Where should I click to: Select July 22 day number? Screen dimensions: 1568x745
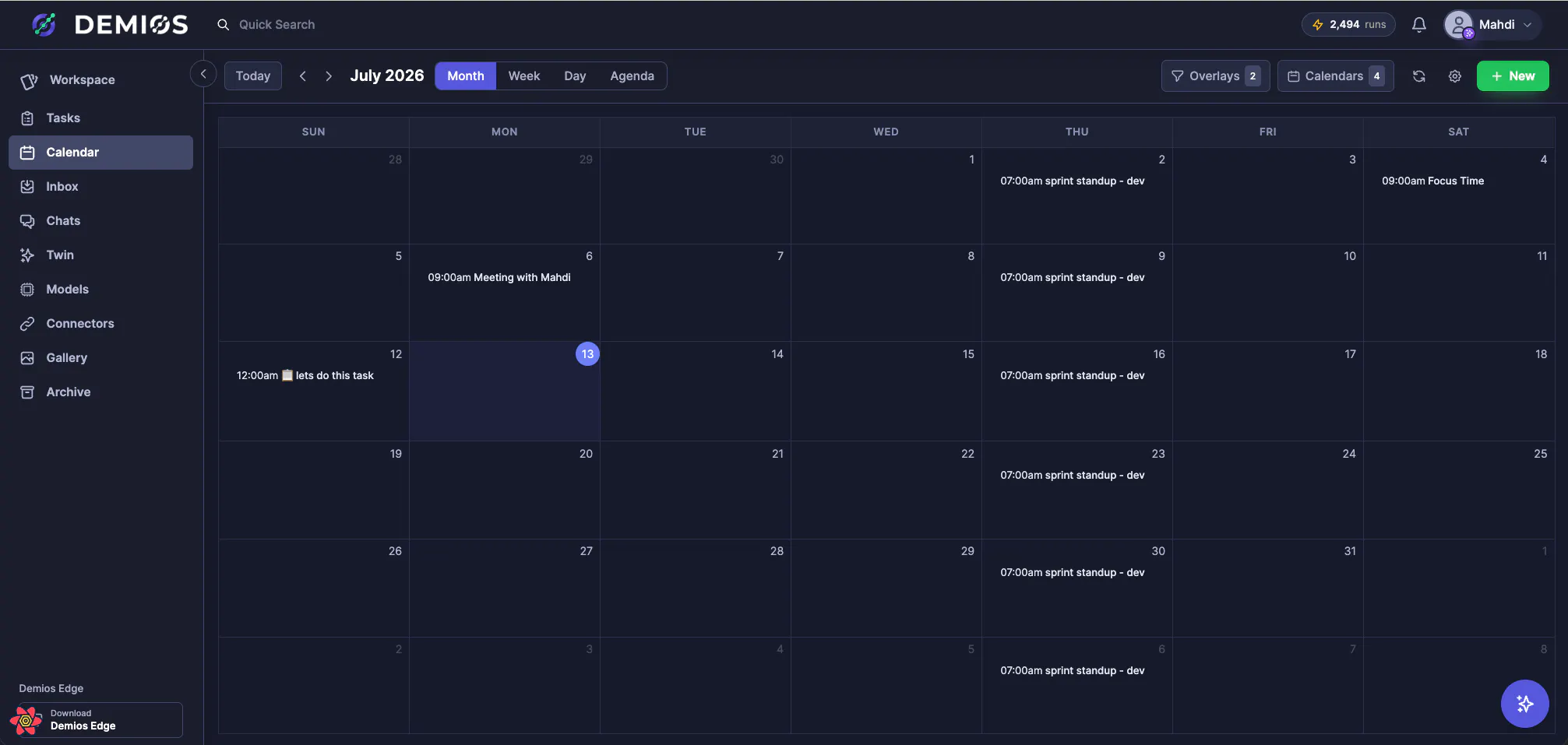click(967, 454)
